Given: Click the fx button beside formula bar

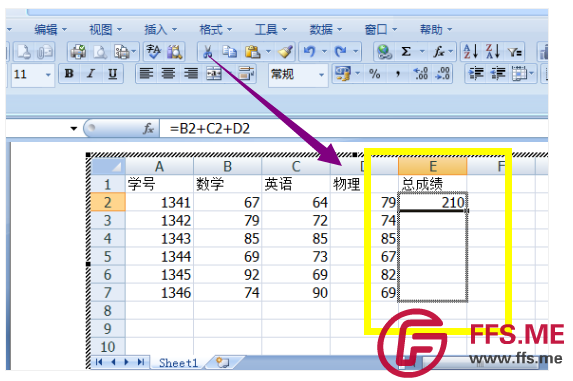Looking at the screenshot, I should (x=148, y=128).
